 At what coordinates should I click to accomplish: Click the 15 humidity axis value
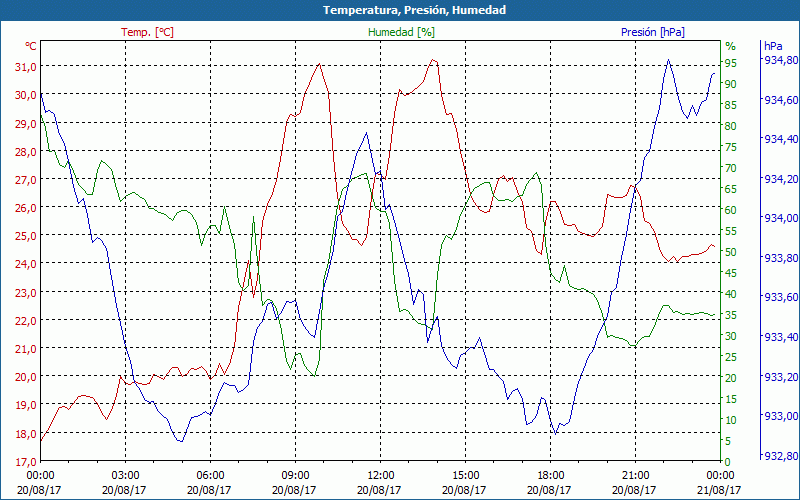click(x=731, y=399)
